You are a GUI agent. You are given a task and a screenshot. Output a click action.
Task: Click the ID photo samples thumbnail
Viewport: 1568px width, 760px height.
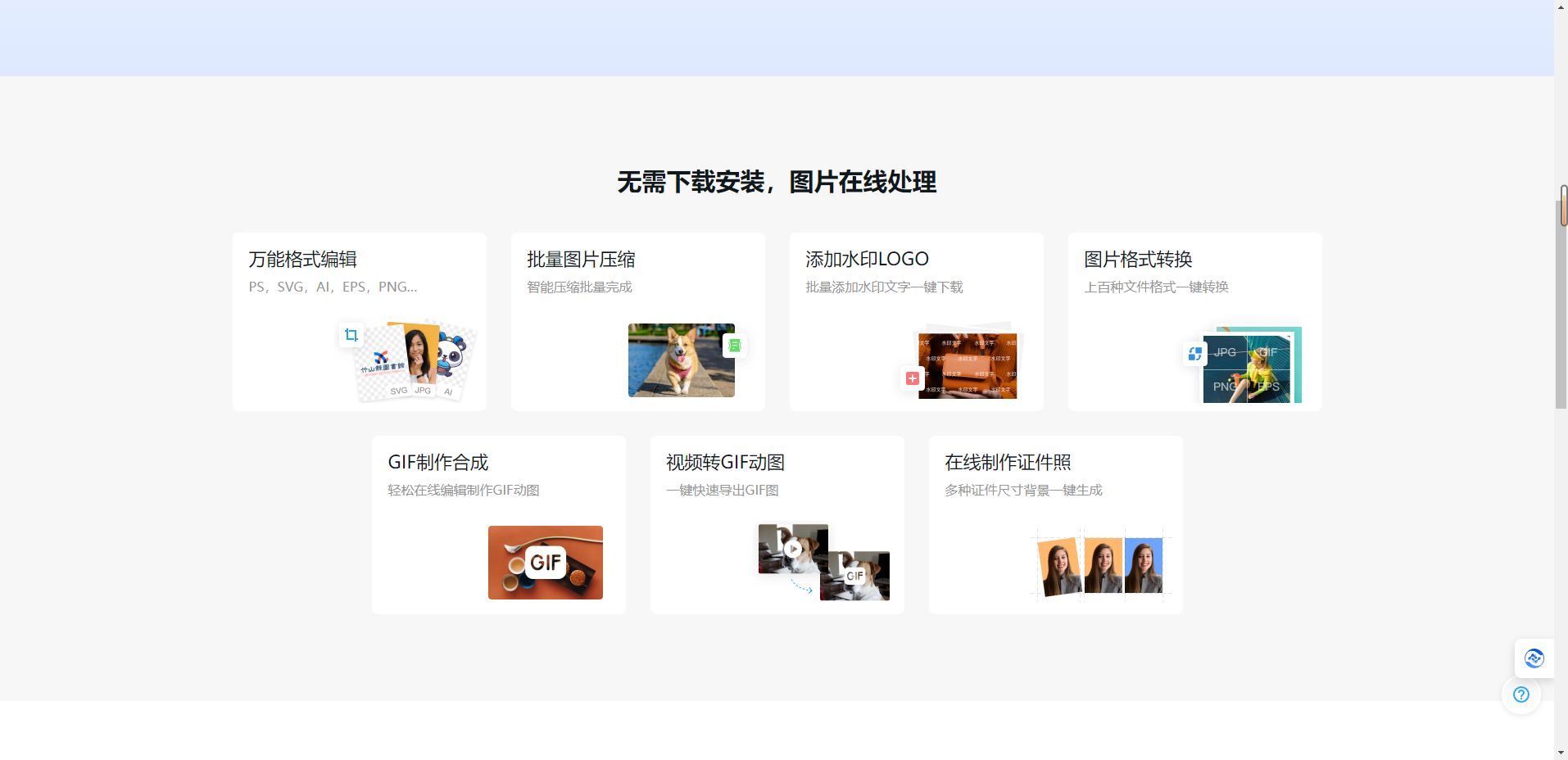[1099, 564]
